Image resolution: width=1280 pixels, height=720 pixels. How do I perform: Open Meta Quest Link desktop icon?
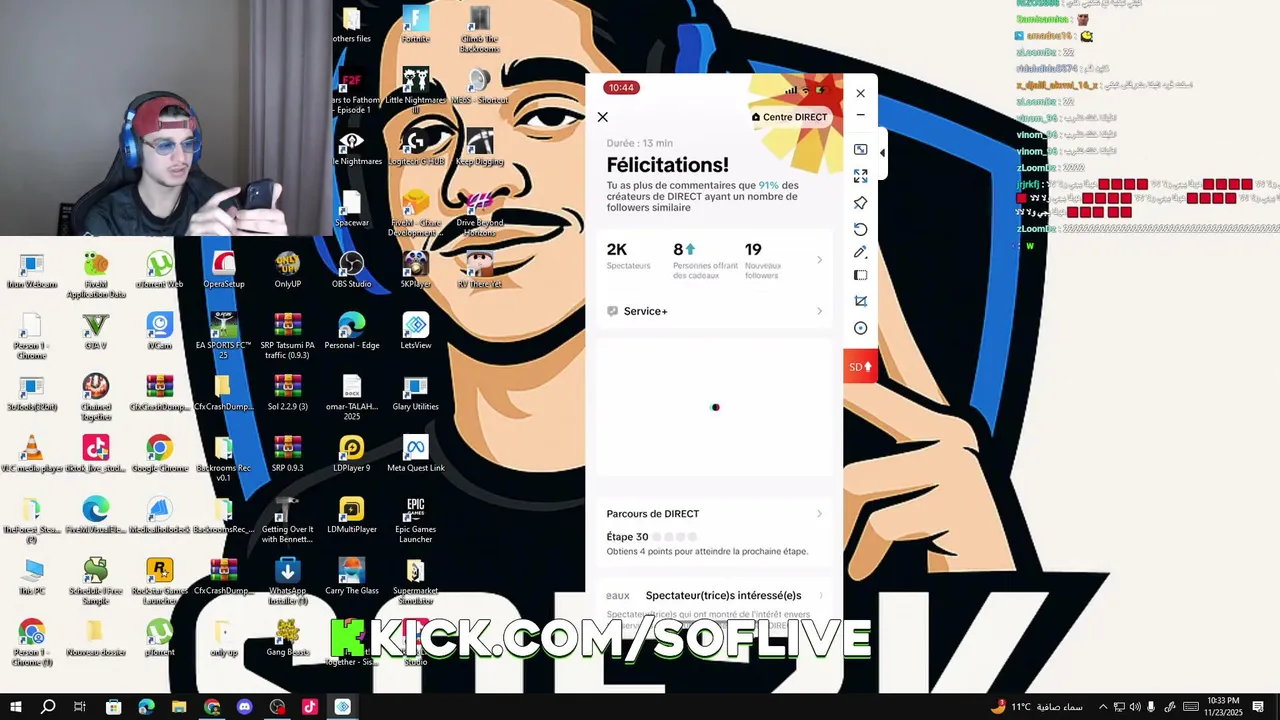(x=415, y=454)
